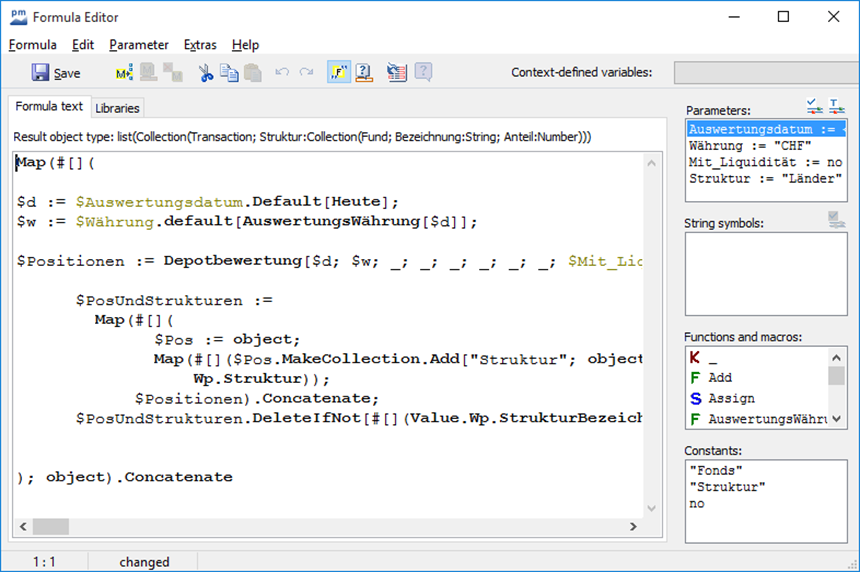Select the "Struktur" constant
860x572 pixels.
727,487
